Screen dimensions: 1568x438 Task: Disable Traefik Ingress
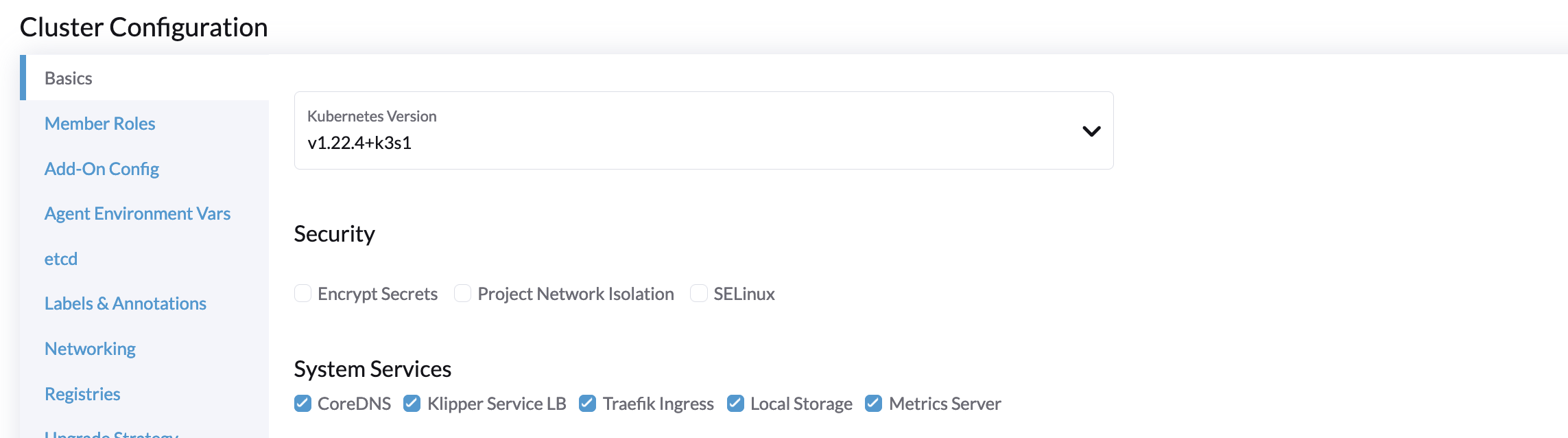589,404
